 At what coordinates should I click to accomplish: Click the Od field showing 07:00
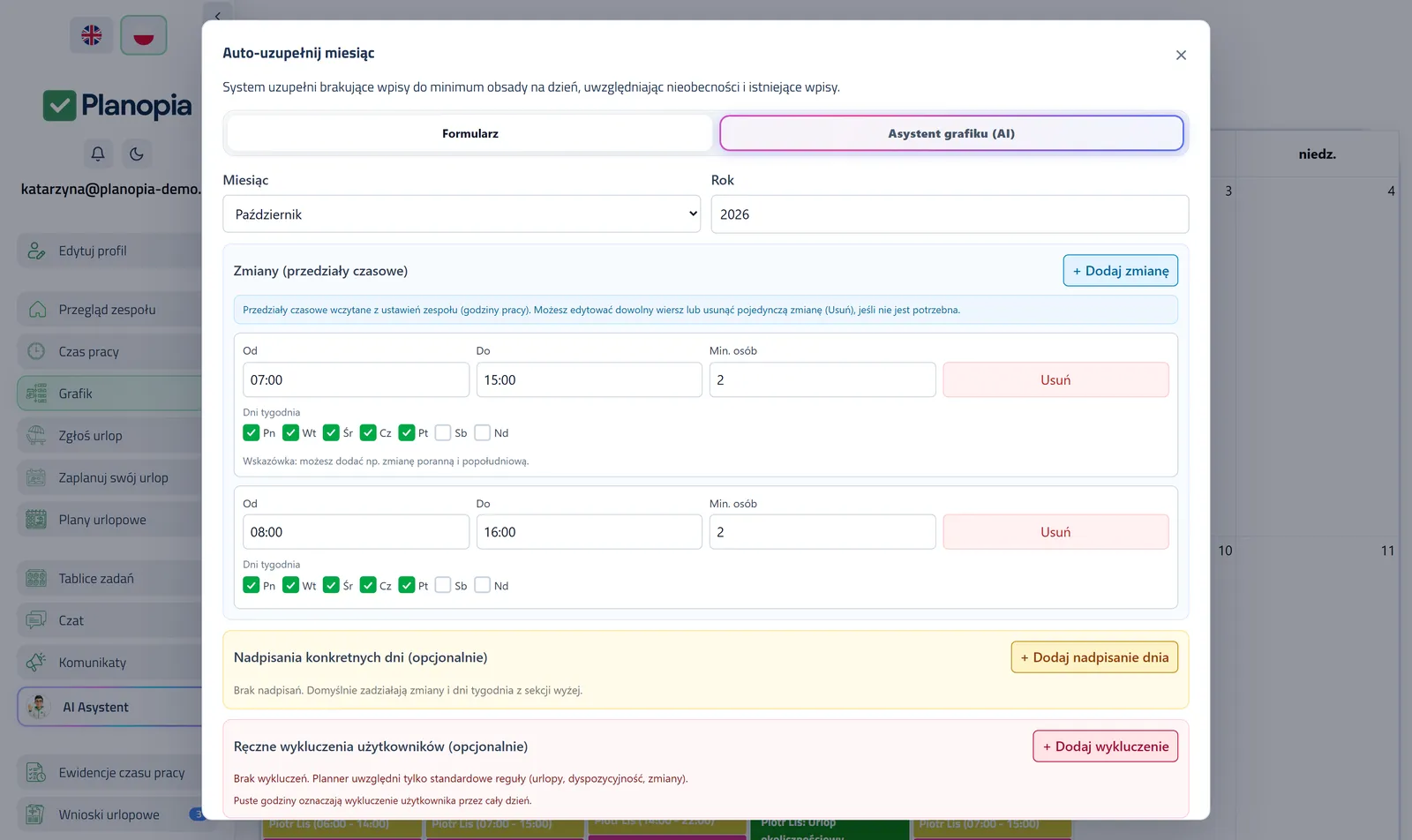click(x=357, y=380)
